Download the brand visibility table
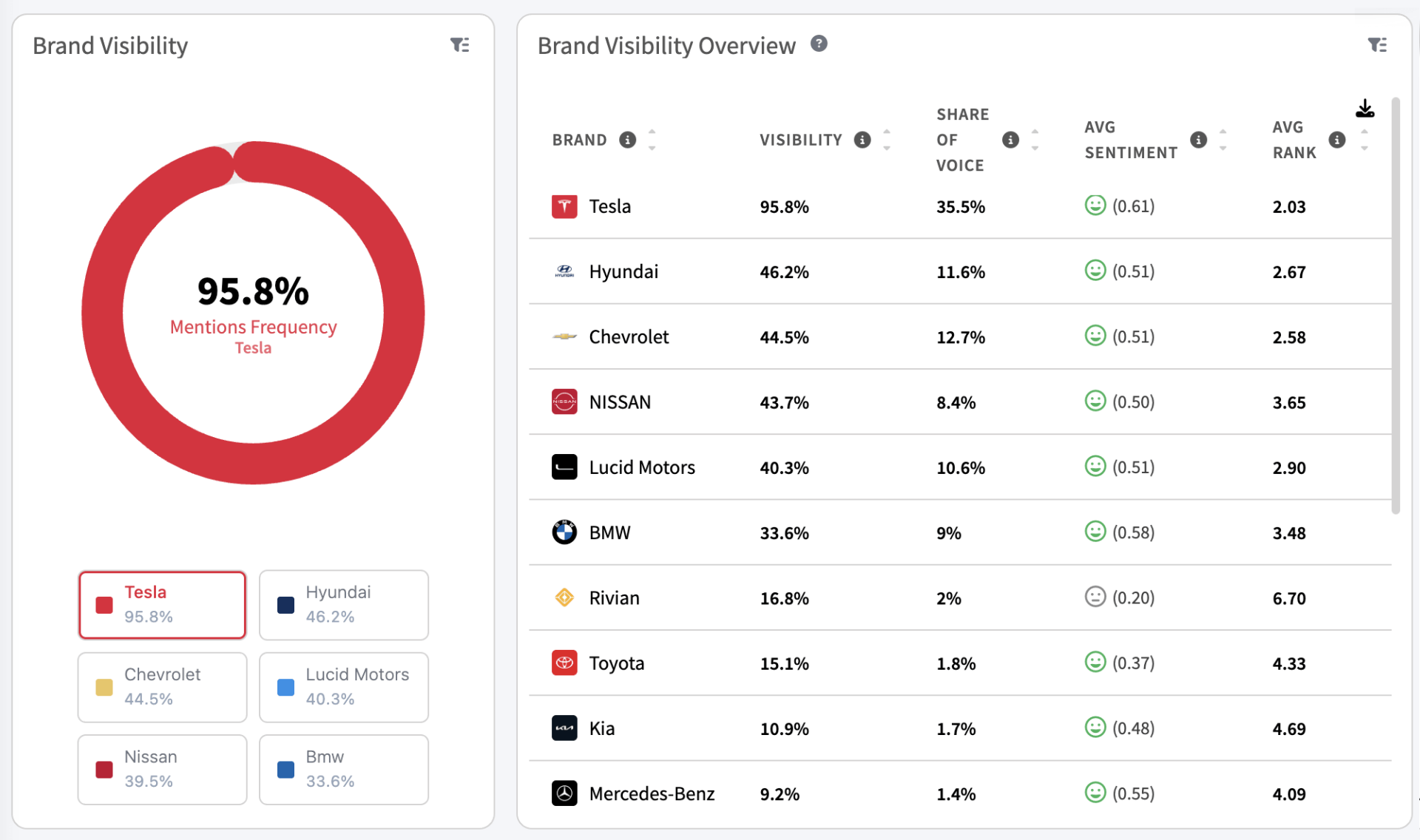This screenshot has width=1420, height=840. coord(1365,109)
